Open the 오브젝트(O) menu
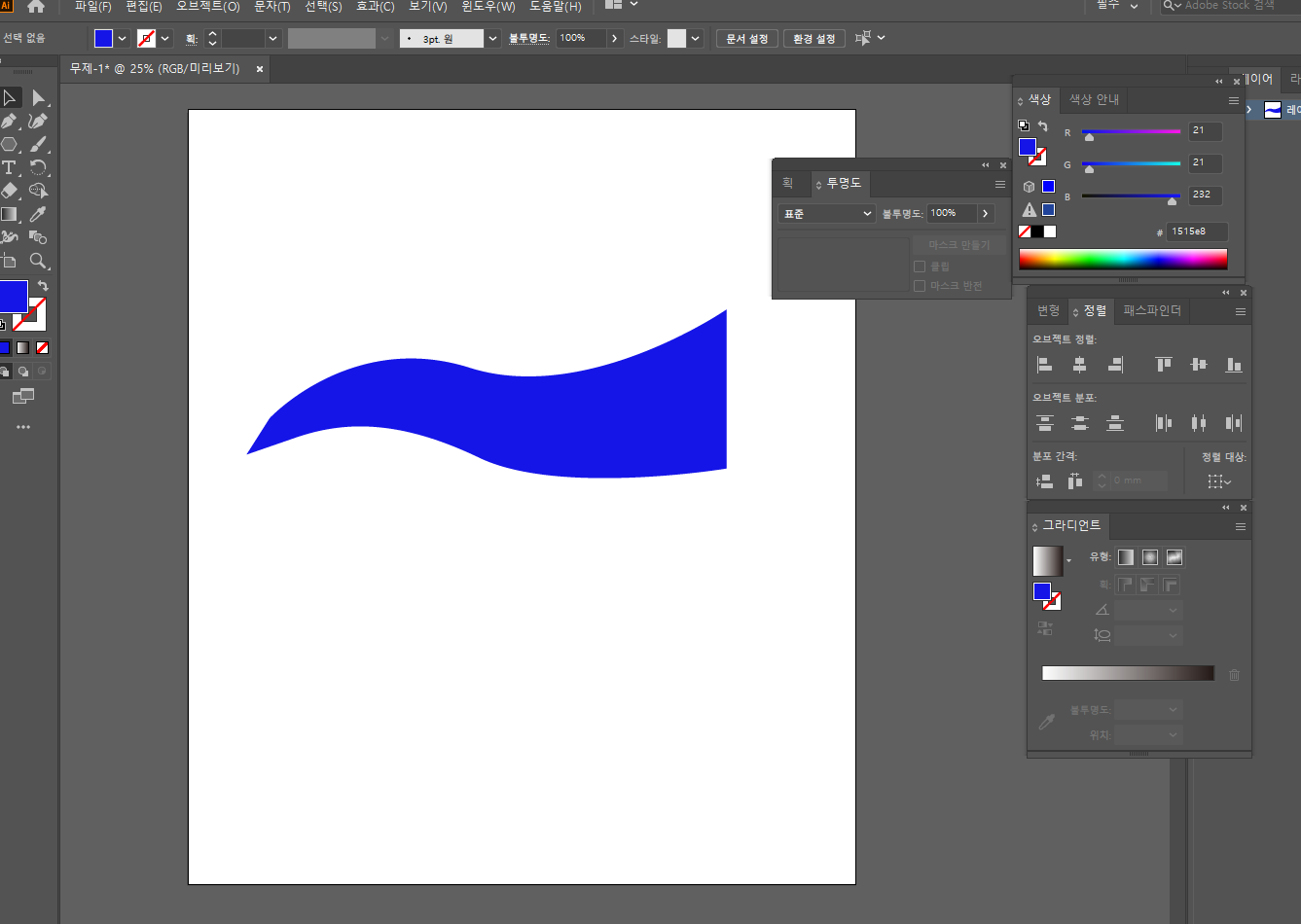 [x=208, y=7]
